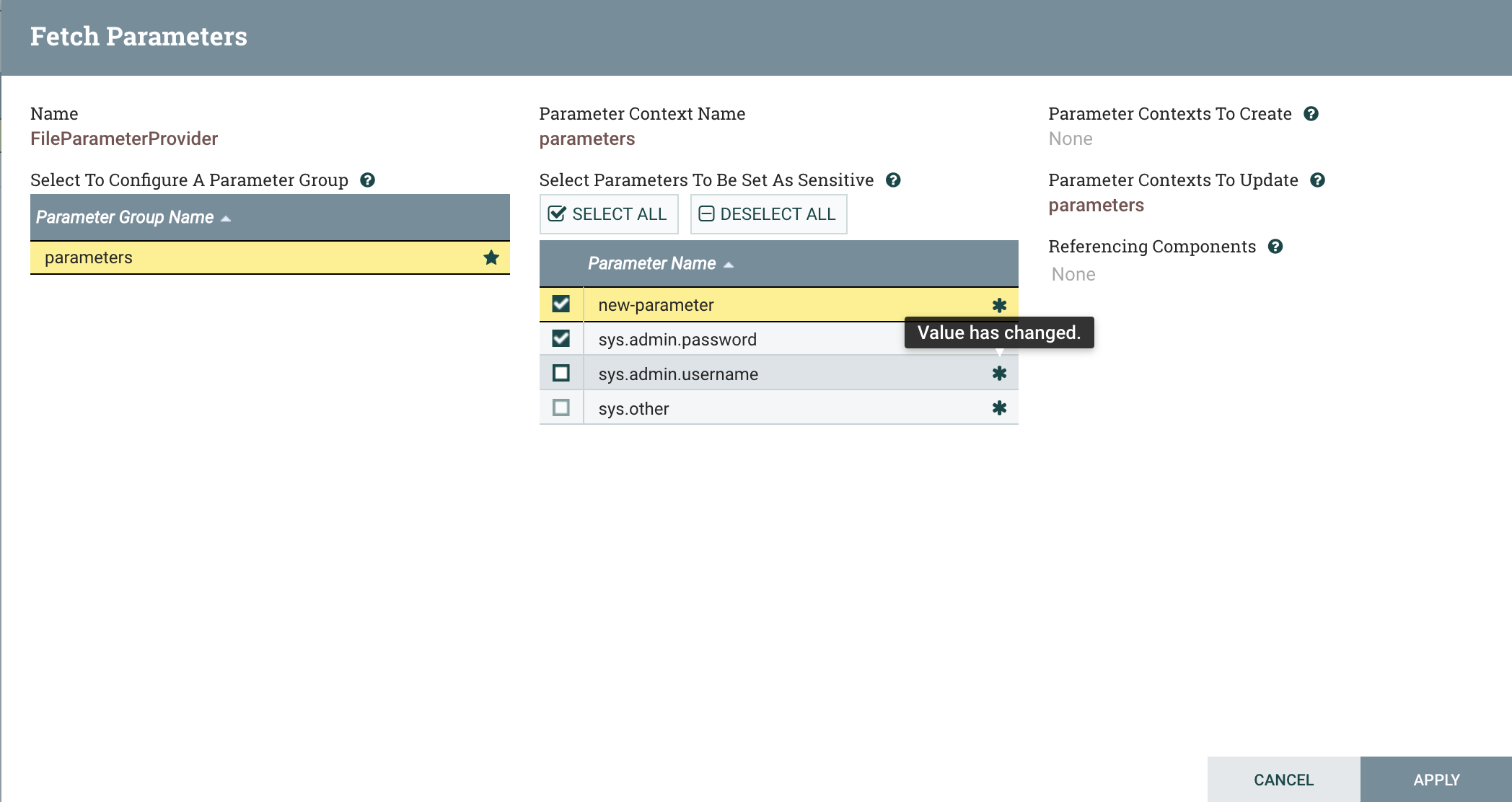This screenshot has height=802, width=1512.
Task: Click help icon for Parameter Contexts To Create
Action: [1311, 114]
